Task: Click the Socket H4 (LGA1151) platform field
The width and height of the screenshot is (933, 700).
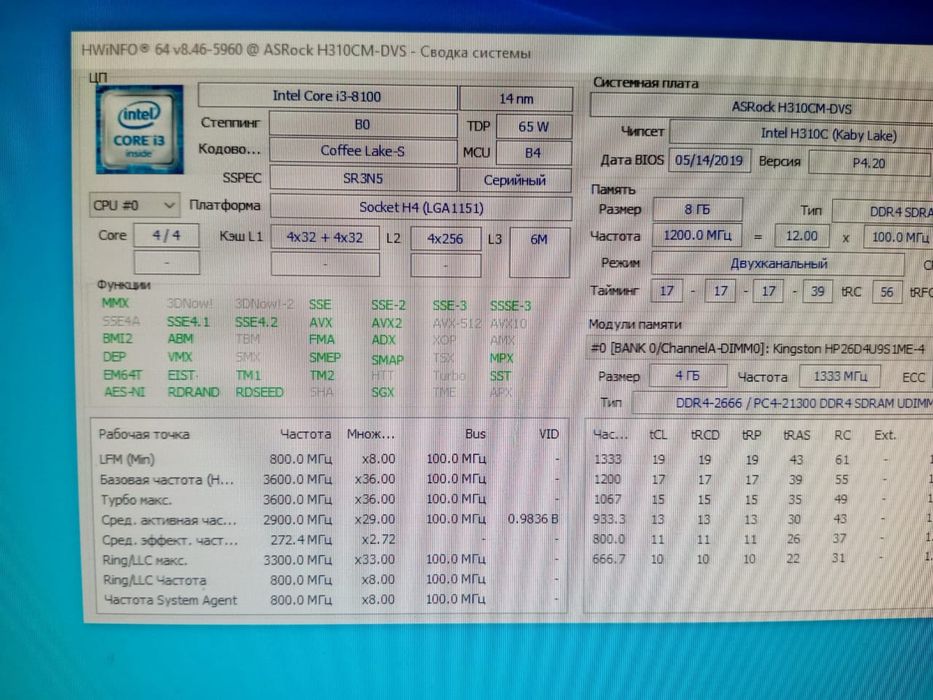Action: (421, 208)
